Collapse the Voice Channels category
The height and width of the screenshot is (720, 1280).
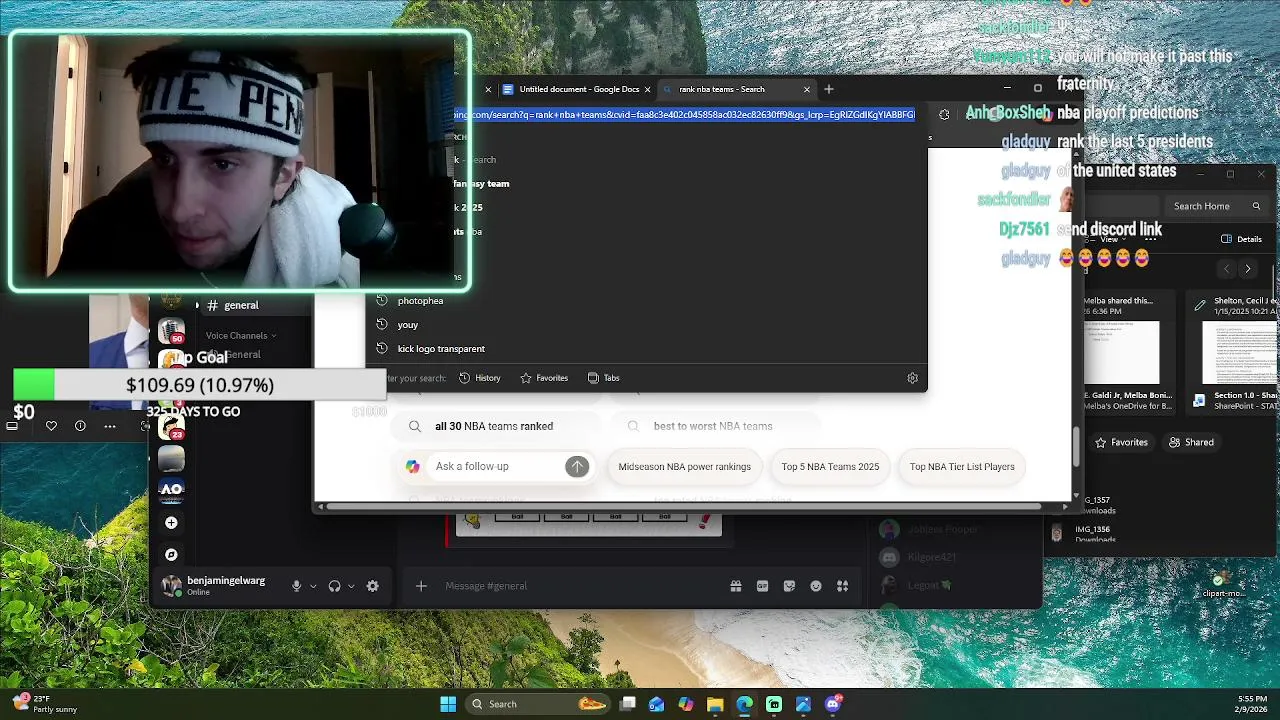[241, 336]
